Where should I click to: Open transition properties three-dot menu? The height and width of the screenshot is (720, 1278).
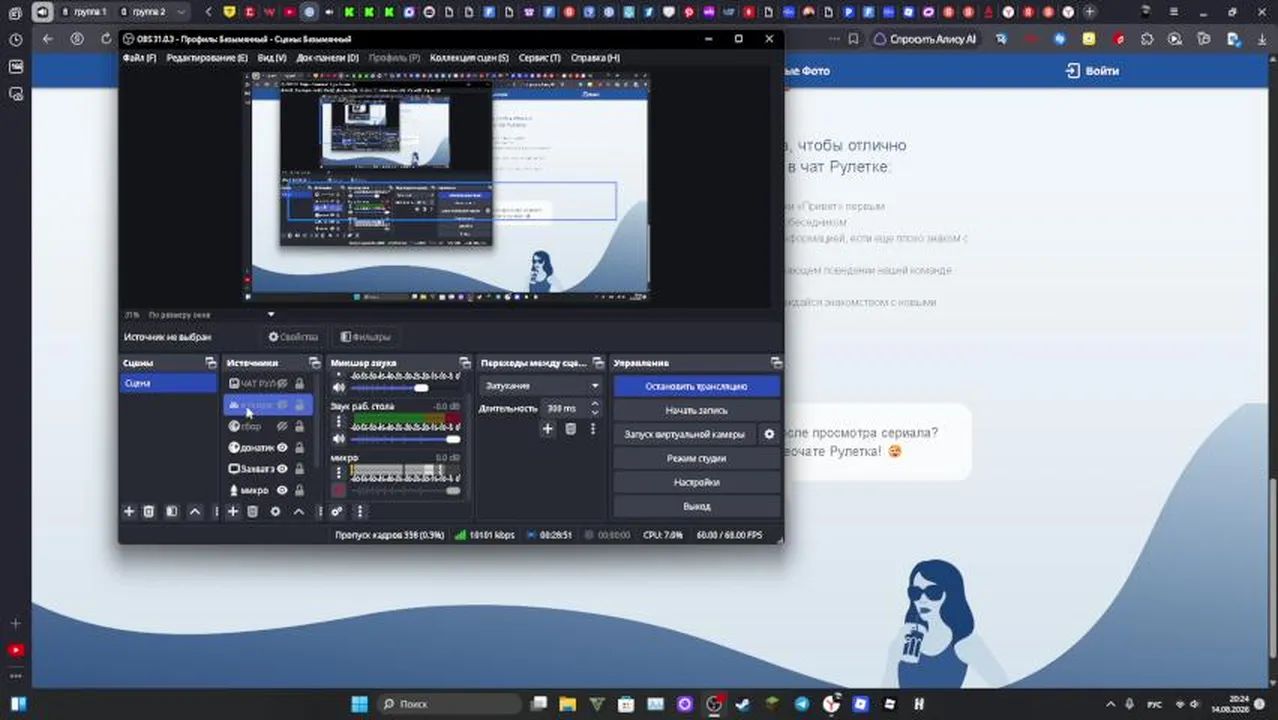click(594, 429)
